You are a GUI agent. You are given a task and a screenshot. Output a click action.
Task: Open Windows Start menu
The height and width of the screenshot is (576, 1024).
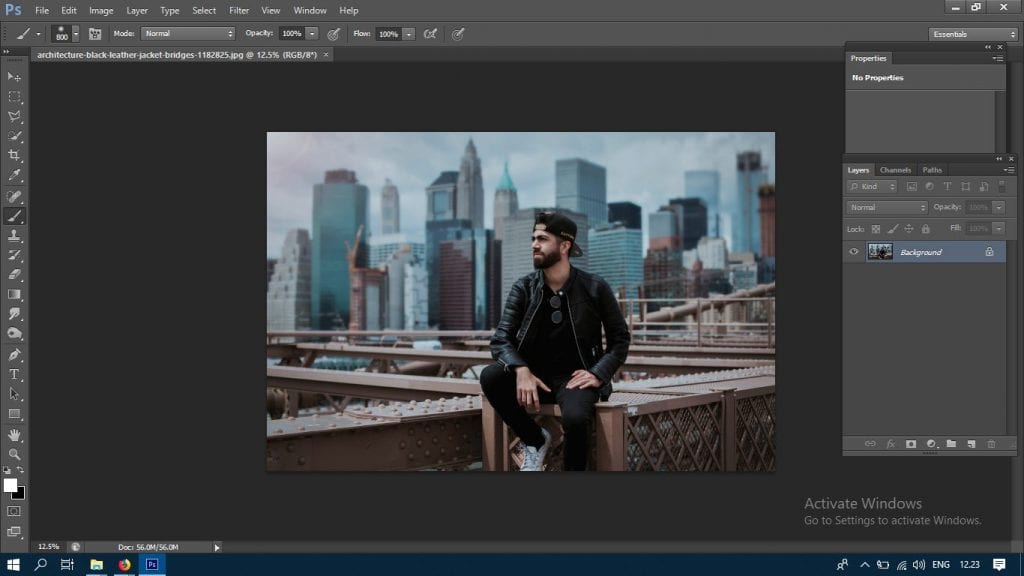(x=14, y=565)
